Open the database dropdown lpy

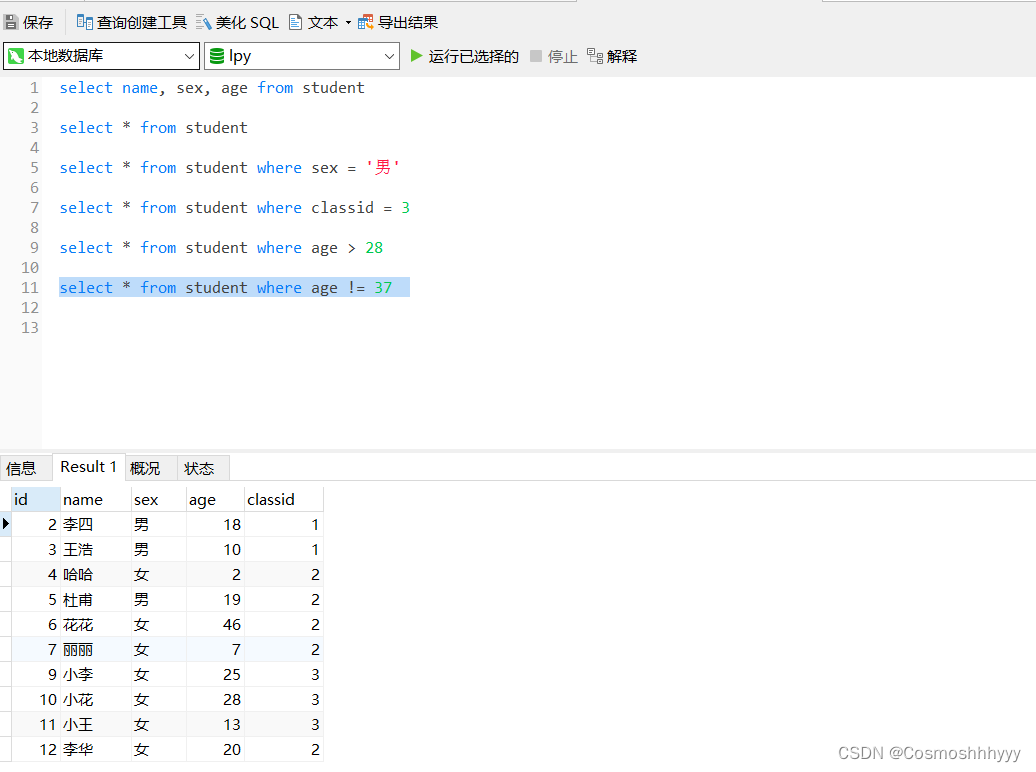pyautogui.click(x=302, y=56)
